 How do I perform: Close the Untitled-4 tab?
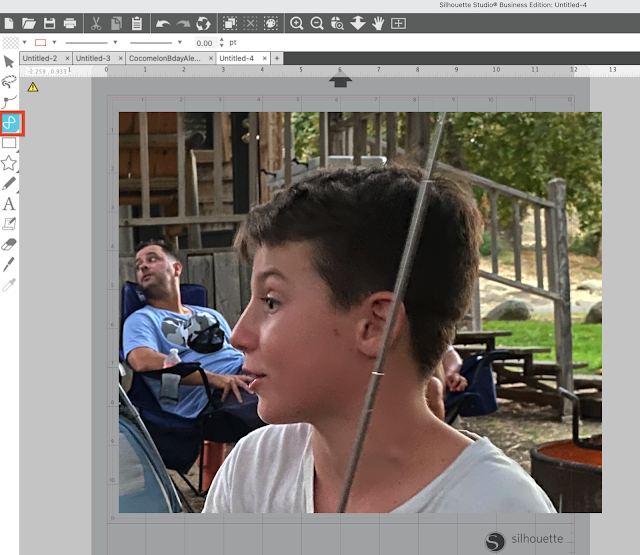coord(264,59)
